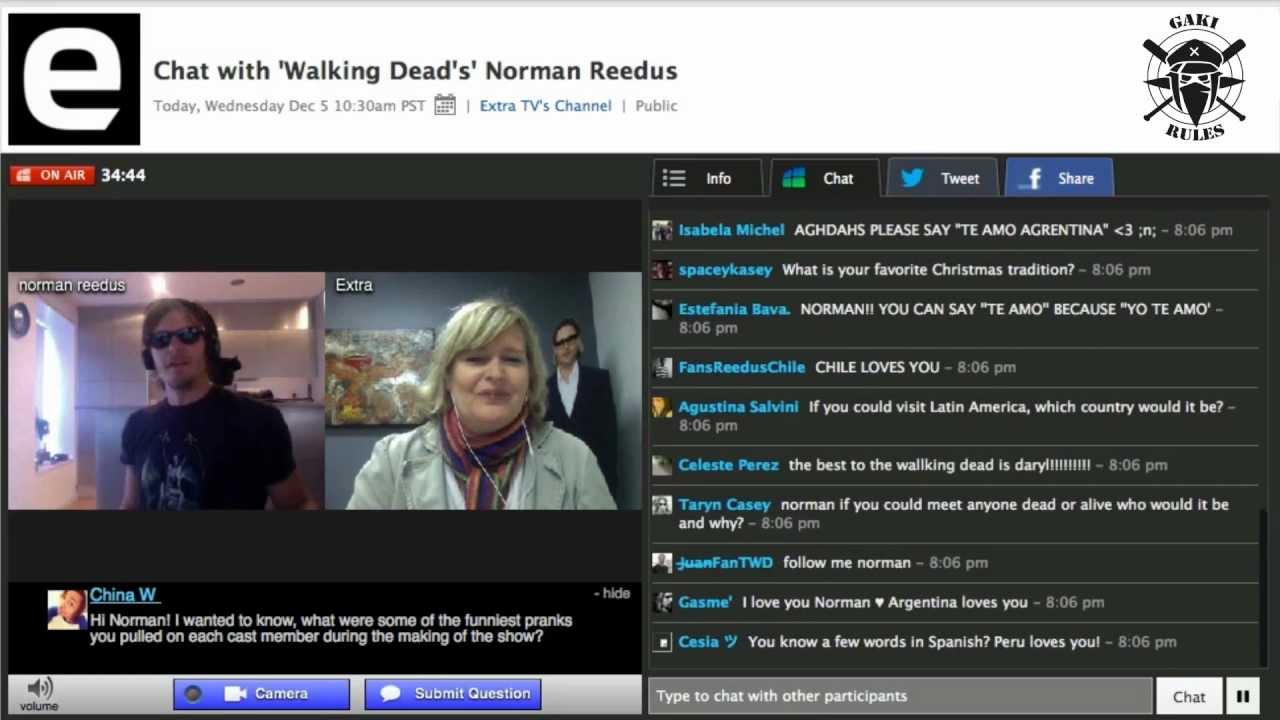The height and width of the screenshot is (720, 1280).
Task: Click the Submit Question button
Action: [453, 694]
